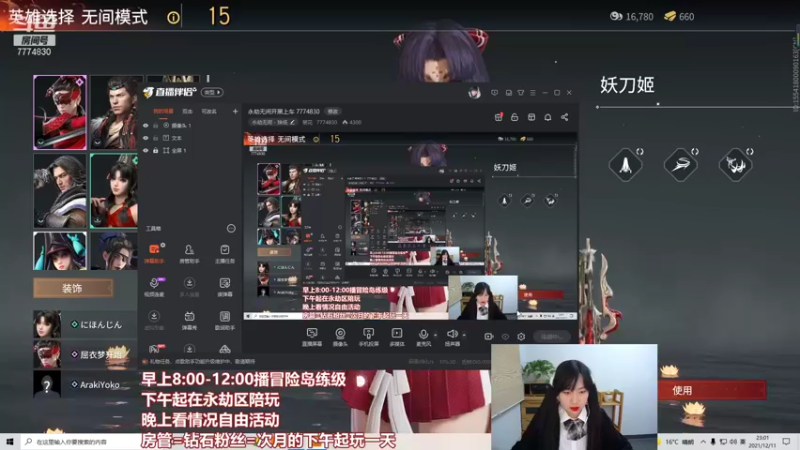Open the mode switch pill beside 直播伴侣 logo
The height and width of the screenshot is (450, 800).
click(212, 92)
